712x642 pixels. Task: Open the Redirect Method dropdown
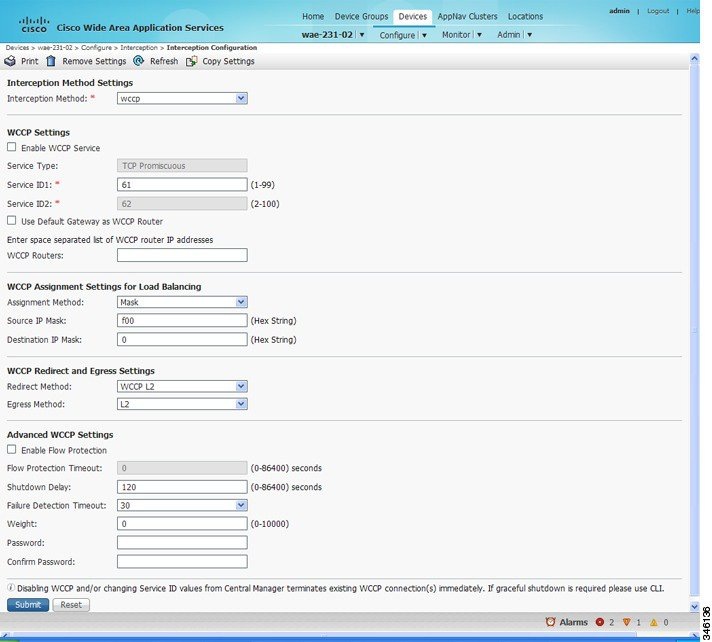[x=182, y=386]
